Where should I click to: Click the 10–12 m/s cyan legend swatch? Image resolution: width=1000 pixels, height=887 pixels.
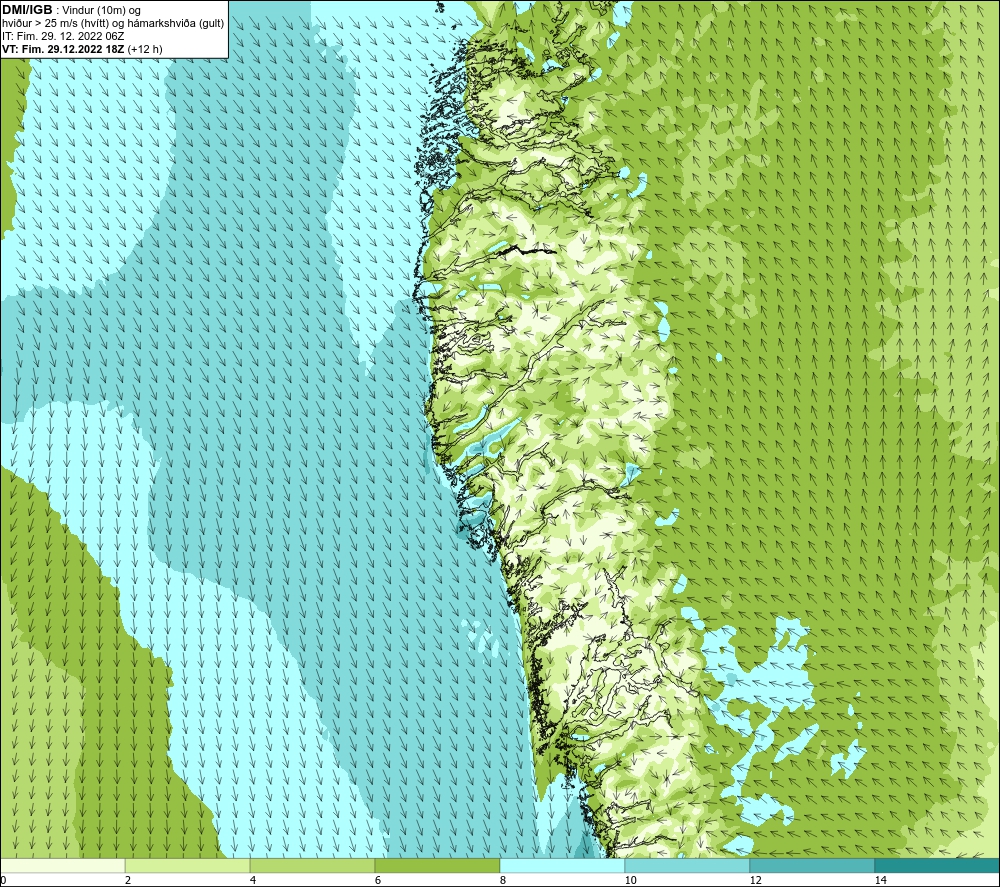pos(688,866)
